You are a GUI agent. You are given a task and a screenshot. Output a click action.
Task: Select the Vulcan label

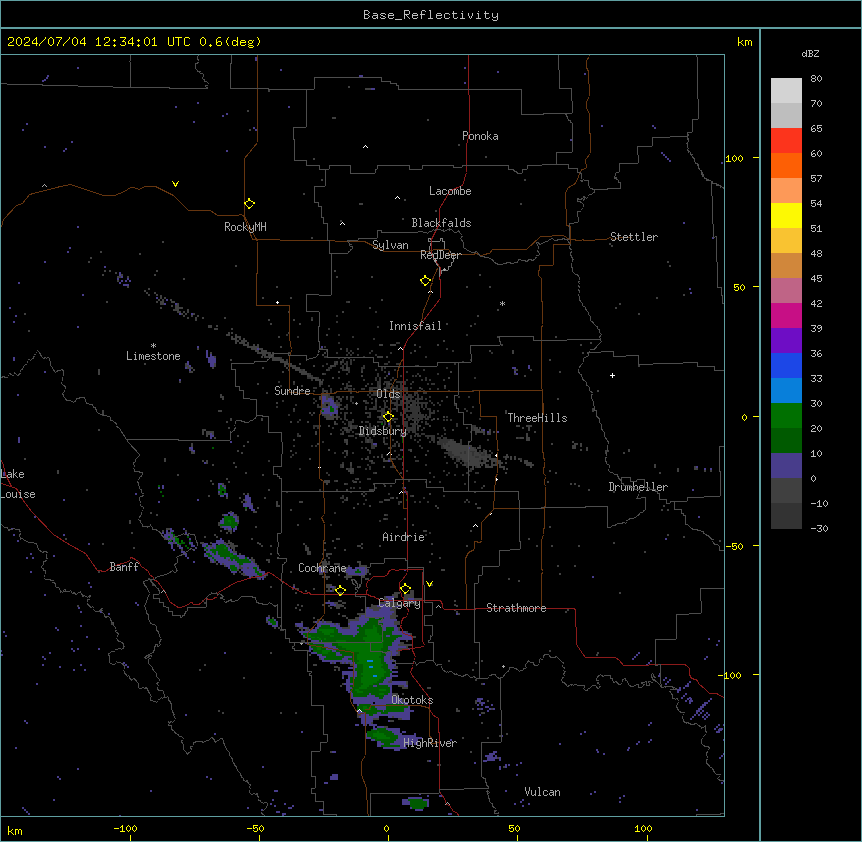tap(543, 792)
